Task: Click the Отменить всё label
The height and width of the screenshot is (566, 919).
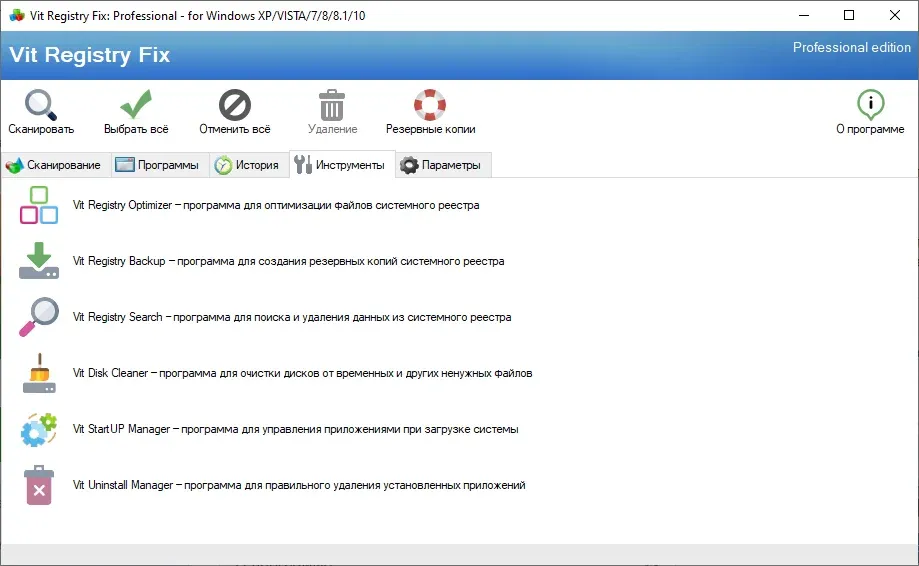Action: pos(234,129)
